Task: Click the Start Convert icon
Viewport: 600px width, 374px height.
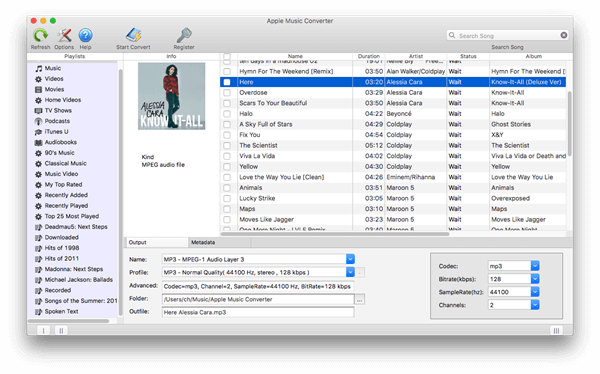Action: pyautogui.click(x=134, y=35)
